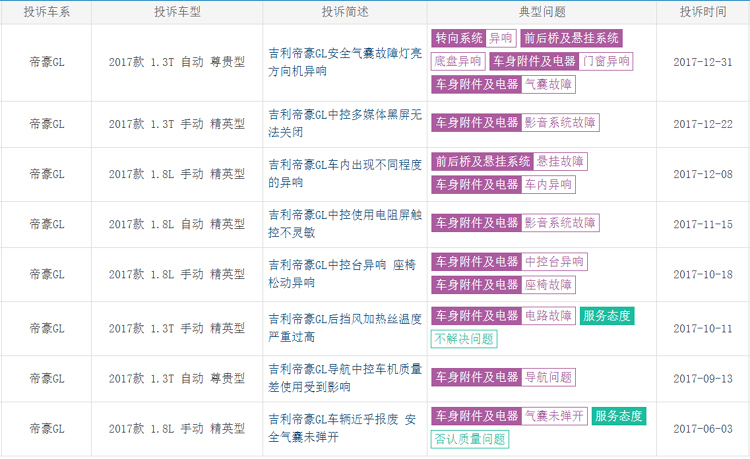
Task: Select the 车身附件及电器 门窗异响 tag
Action: [x=562, y=61]
